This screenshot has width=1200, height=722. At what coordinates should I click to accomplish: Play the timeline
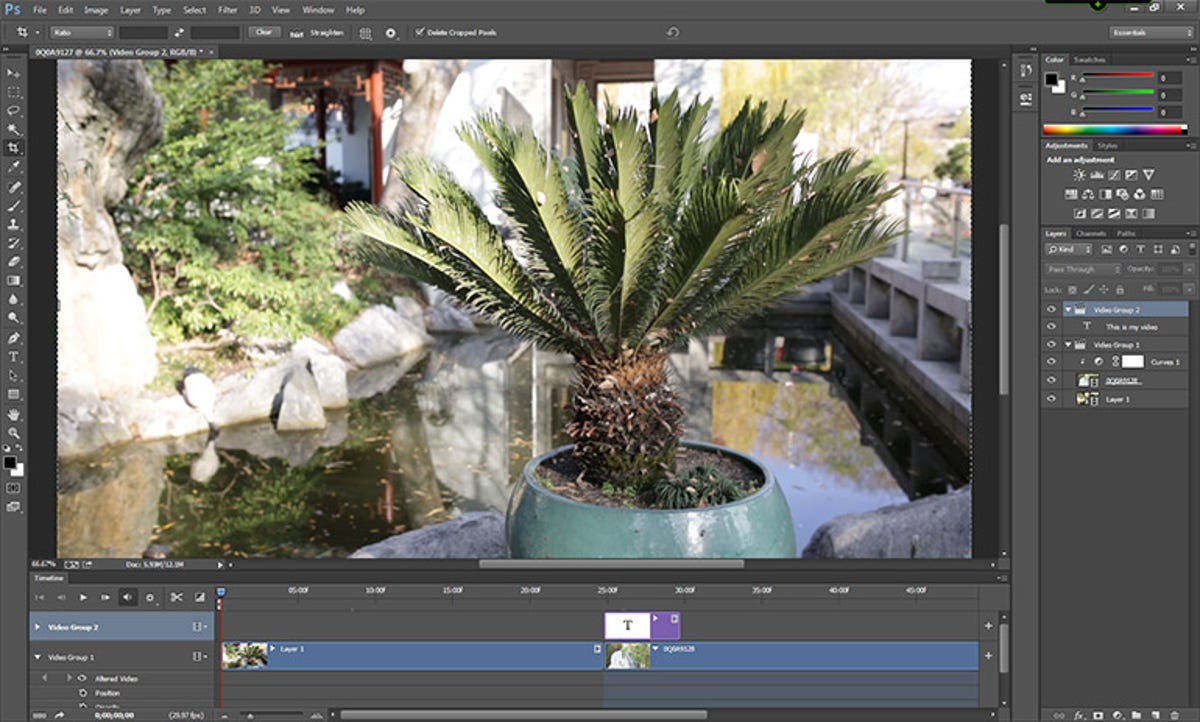[84, 597]
